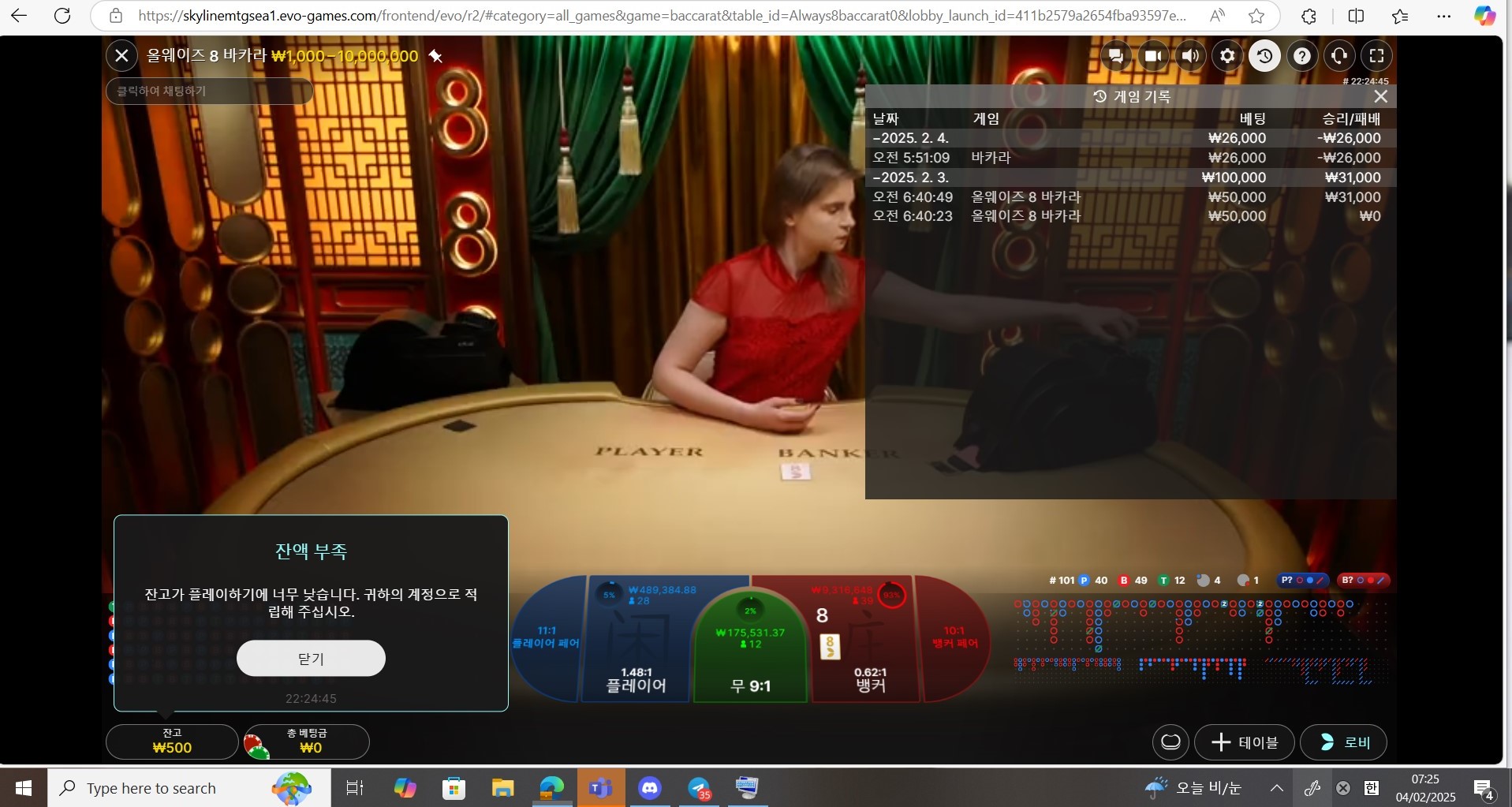Screen dimensions: 1512x807
Task: Open Discord from the Windows taskbar
Action: (650, 787)
